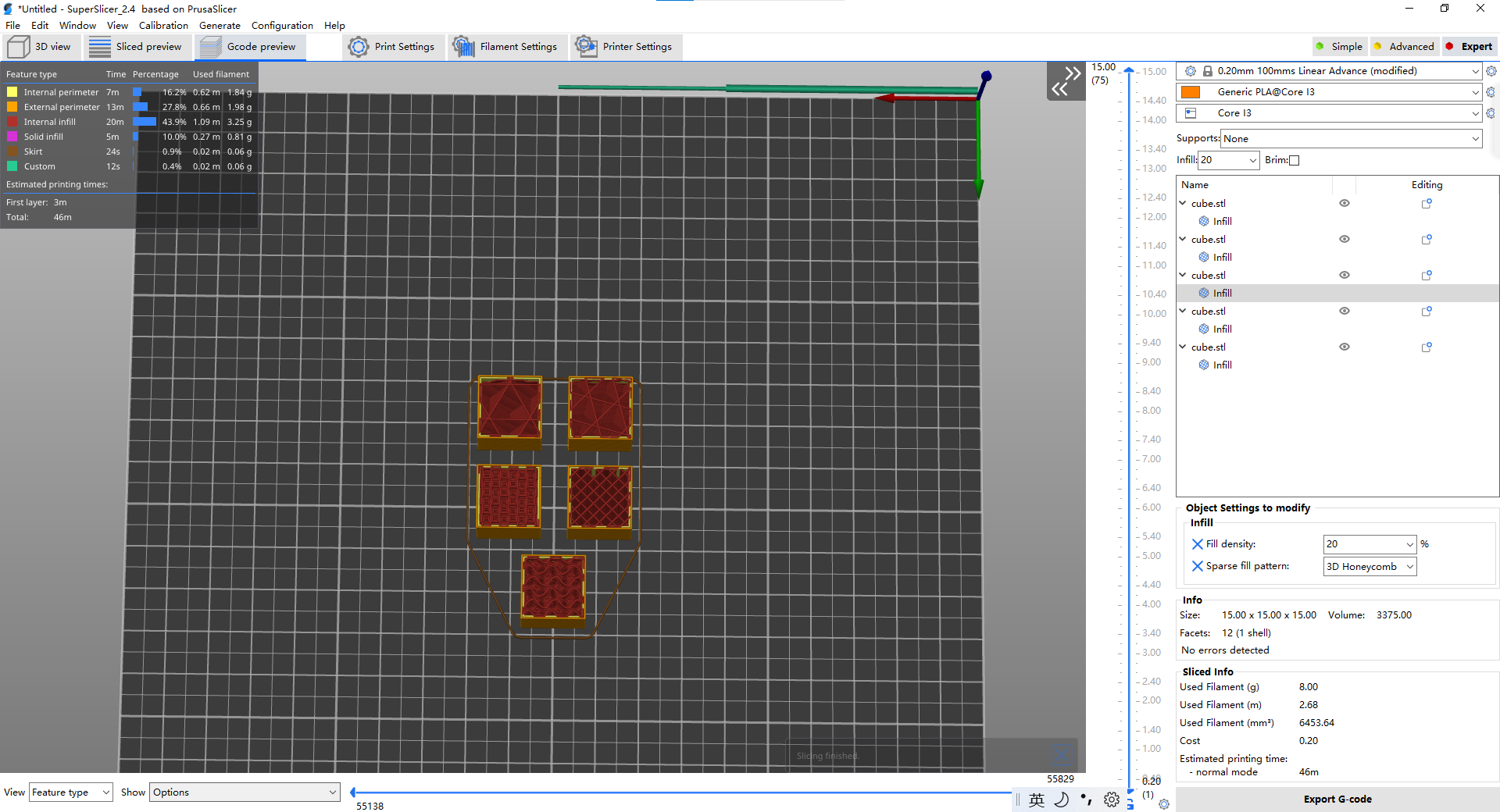Click the Filament Settings spool icon
Image resolution: width=1500 pixels, height=812 pixels.
click(463, 47)
